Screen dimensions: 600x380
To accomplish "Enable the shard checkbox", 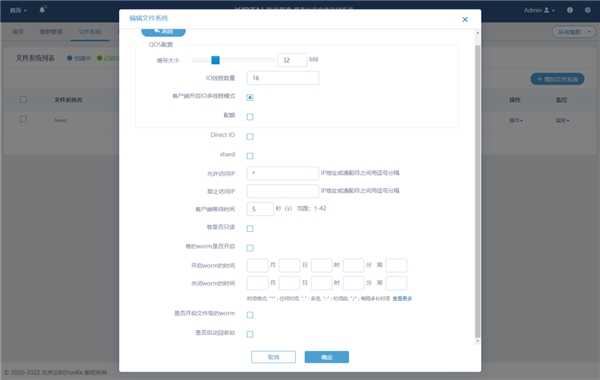I will pos(250,156).
